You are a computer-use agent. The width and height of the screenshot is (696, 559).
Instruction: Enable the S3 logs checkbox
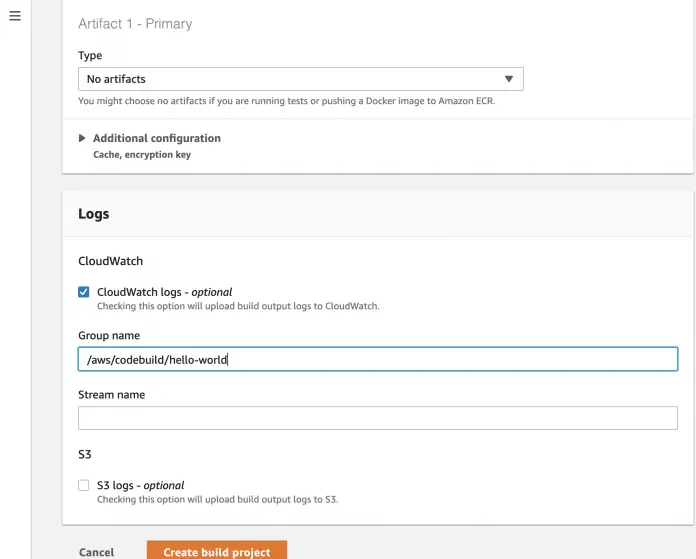click(x=84, y=485)
